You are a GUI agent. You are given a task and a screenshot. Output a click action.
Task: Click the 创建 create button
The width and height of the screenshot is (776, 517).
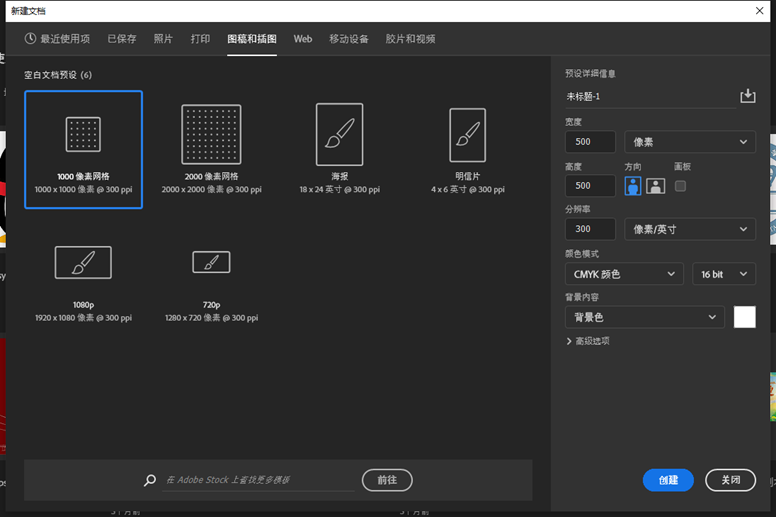(x=668, y=480)
